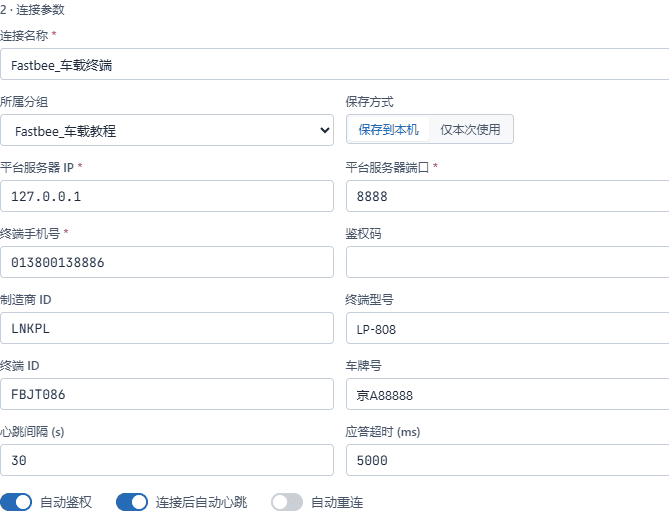Select the 仅本次使用 option

pos(470,129)
